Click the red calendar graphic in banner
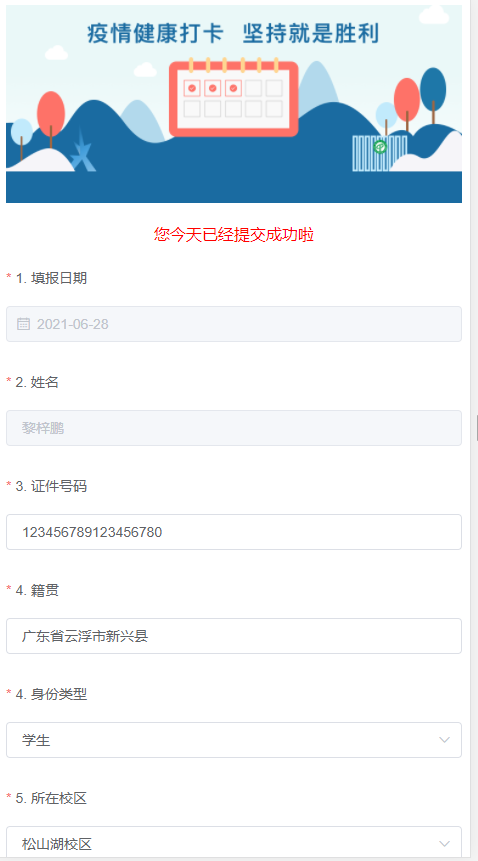The image size is (478, 861). pyautogui.click(x=234, y=97)
